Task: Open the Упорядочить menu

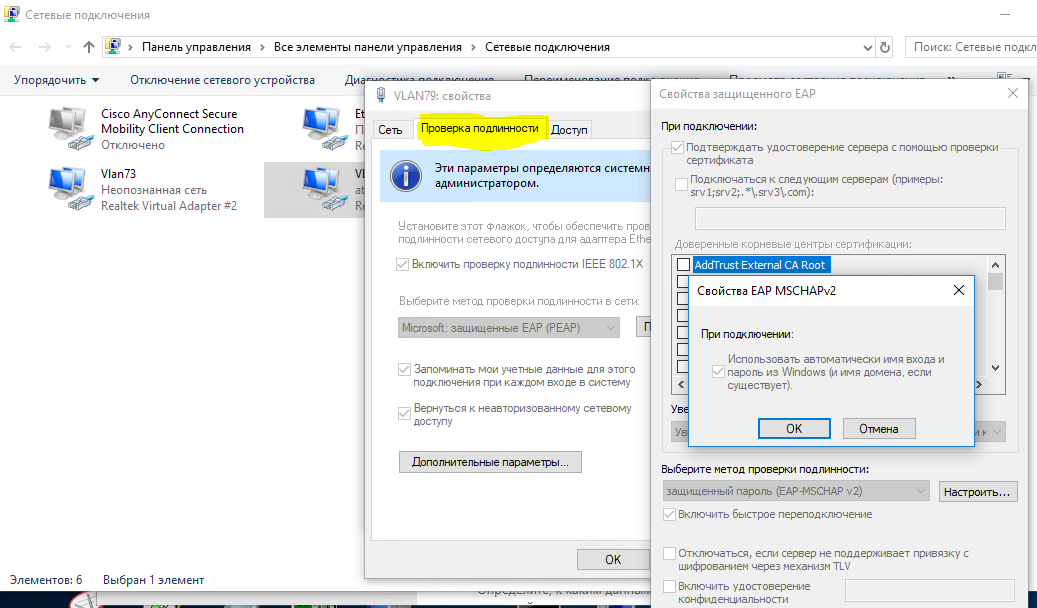Action: point(56,80)
